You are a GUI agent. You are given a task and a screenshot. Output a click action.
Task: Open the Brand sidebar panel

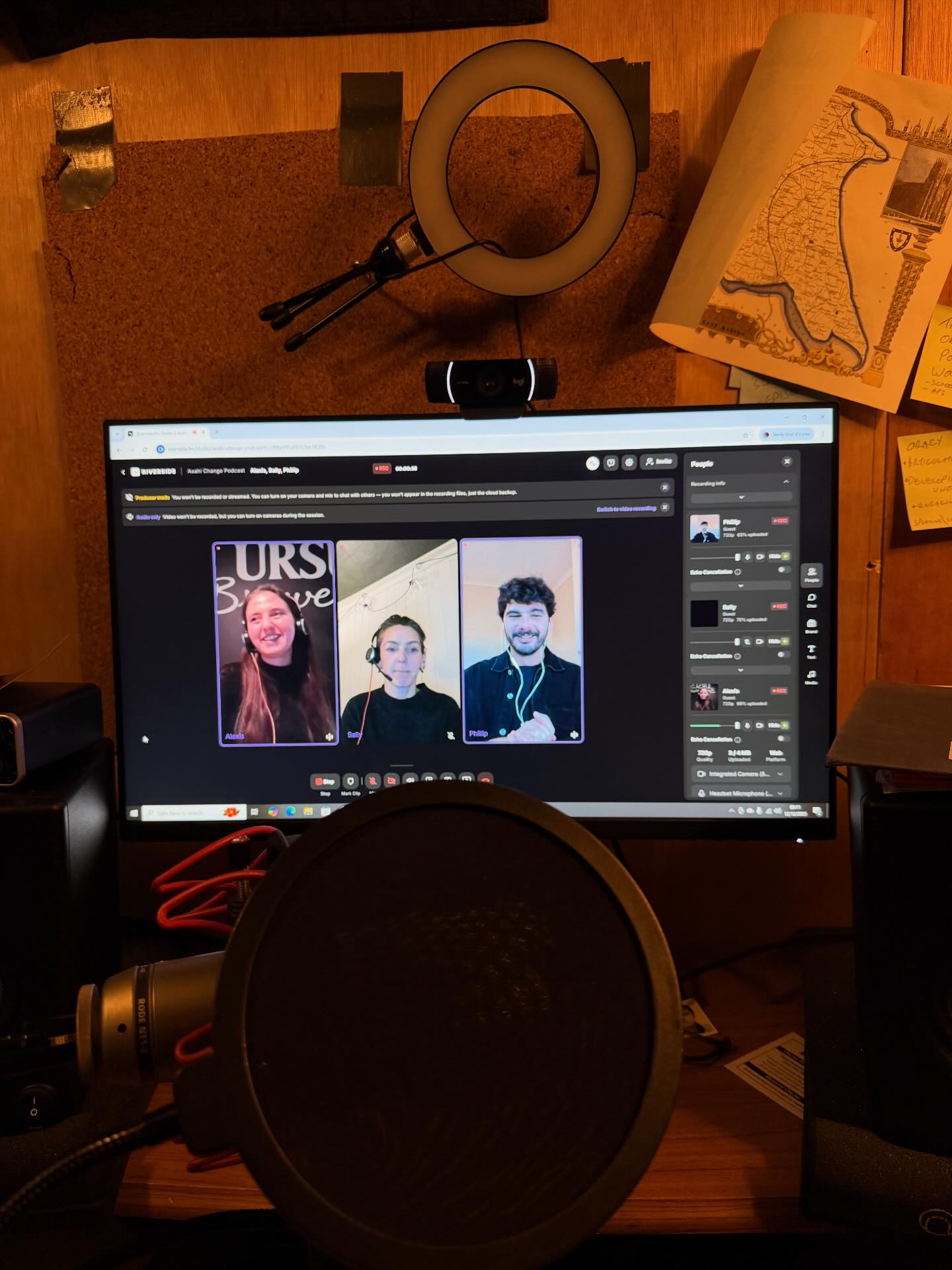click(x=811, y=626)
